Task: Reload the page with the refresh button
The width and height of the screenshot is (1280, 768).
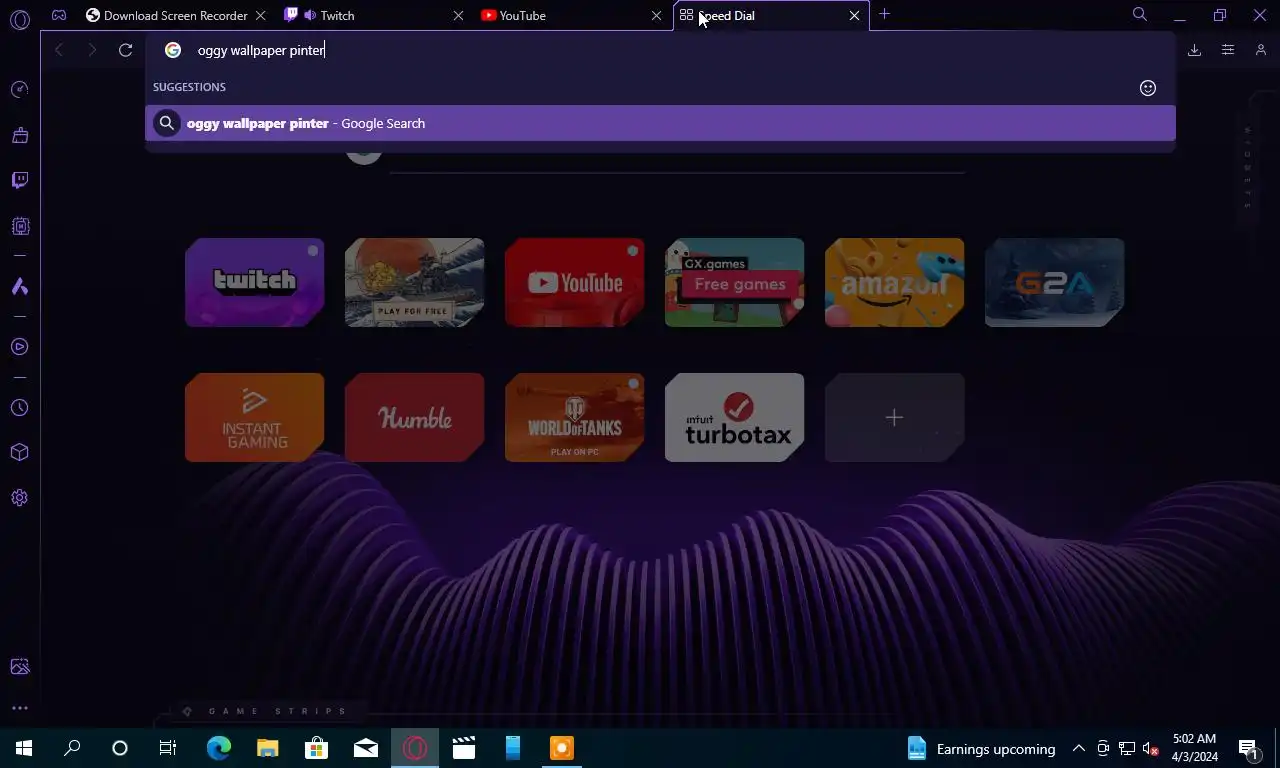Action: (126, 50)
